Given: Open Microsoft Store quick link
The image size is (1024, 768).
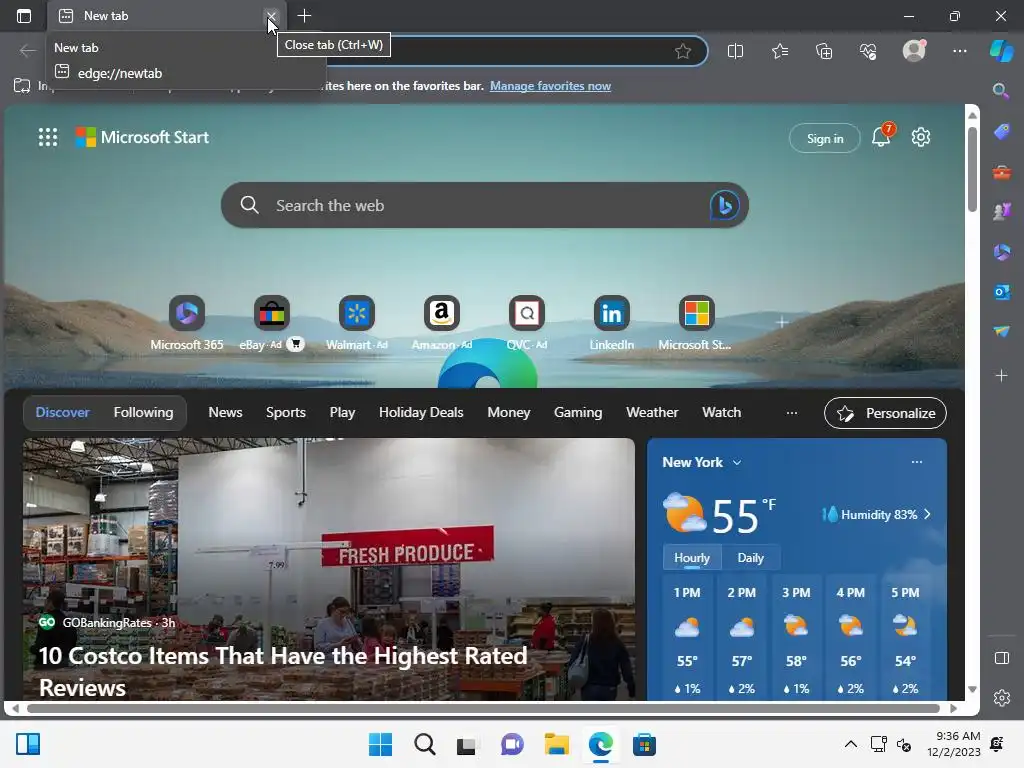Looking at the screenshot, I should click(x=696, y=323).
